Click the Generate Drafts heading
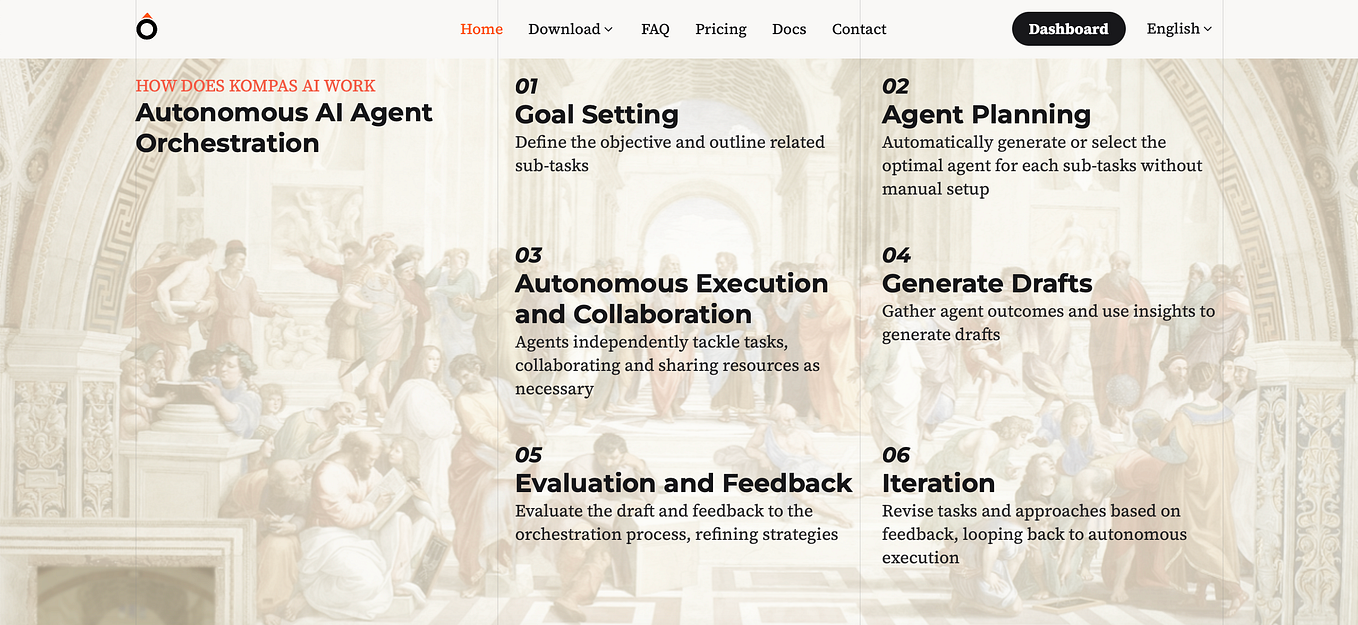1358x625 pixels. pos(987,283)
